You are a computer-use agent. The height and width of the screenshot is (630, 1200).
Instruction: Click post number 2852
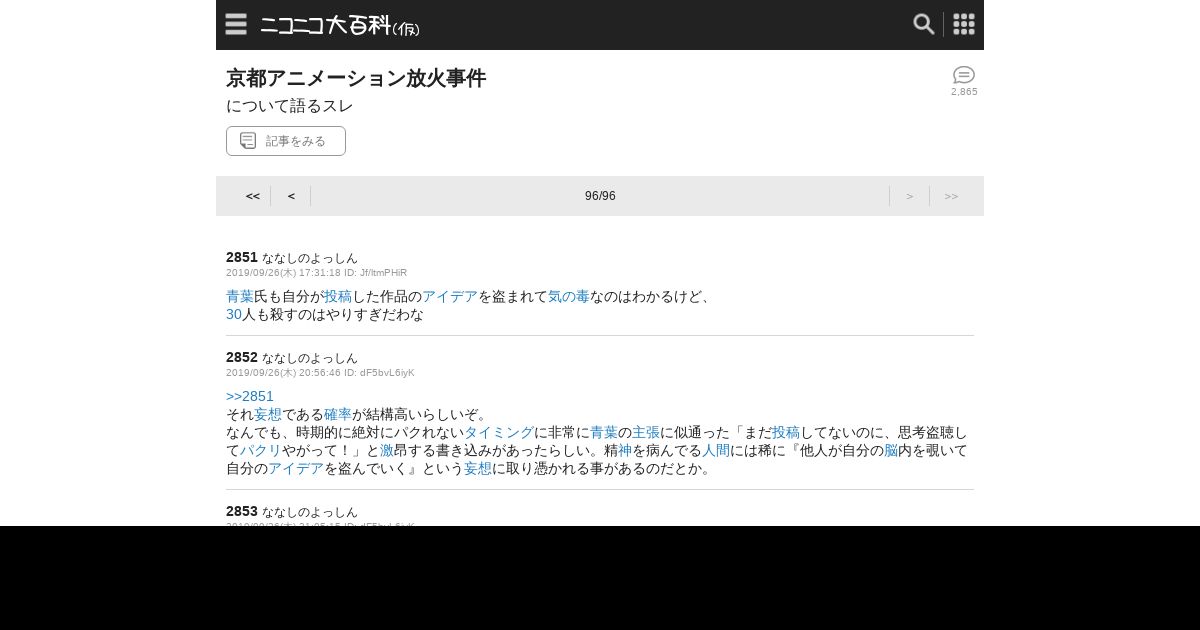click(x=242, y=357)
